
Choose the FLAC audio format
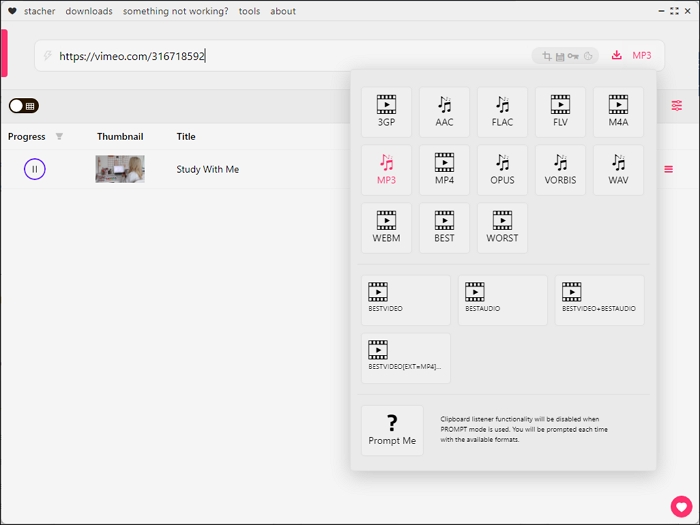point(502,112)
